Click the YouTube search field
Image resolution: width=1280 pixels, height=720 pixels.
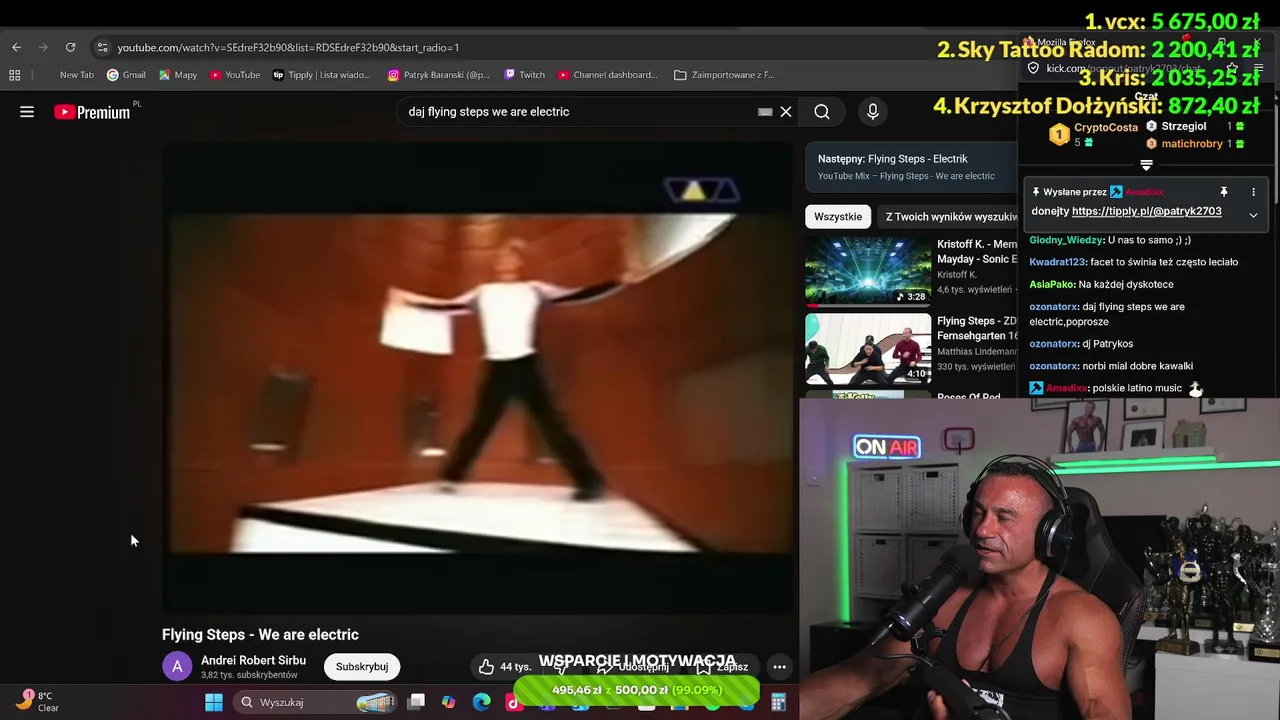tap(580, 112)
